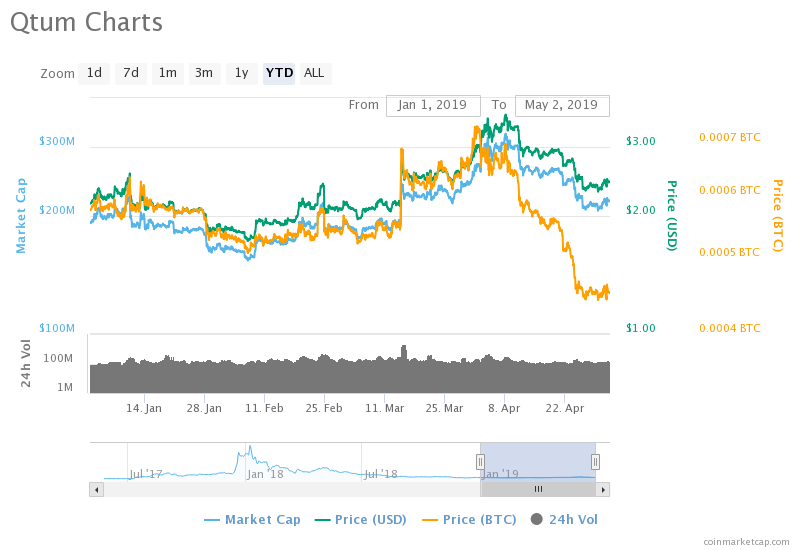800x550 pixels.
Task: Click the $3.00 USD price label
Action: 641,141
